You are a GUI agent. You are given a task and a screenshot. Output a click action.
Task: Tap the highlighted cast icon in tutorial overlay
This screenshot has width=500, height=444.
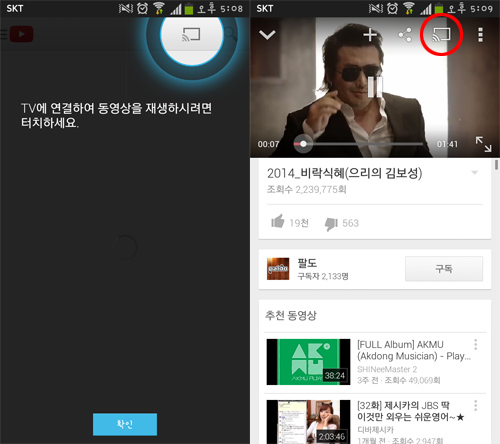191,35
